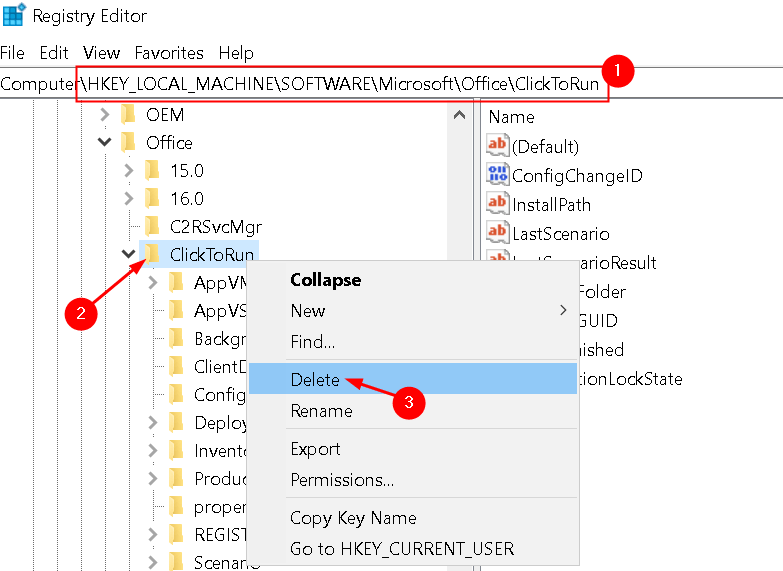Screen dimensions: 783x571
Task: Select the Invento folder icon
Action: tap(176, 450)
